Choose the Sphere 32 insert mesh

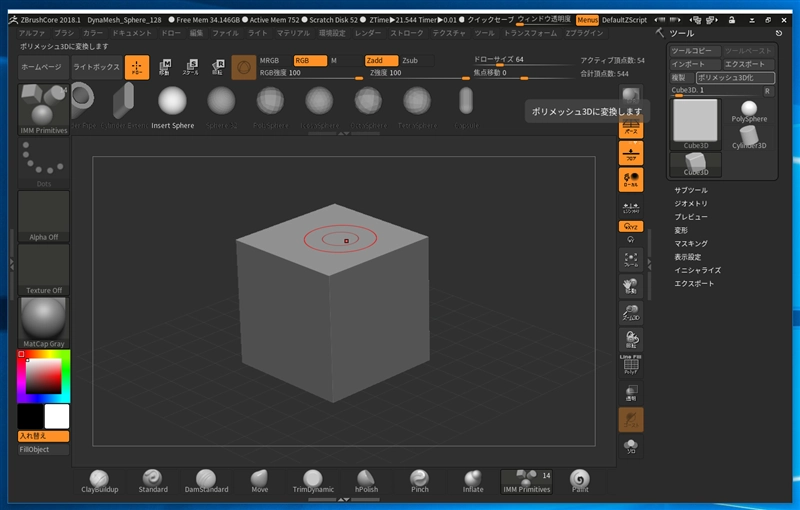[x=221, y=107]
